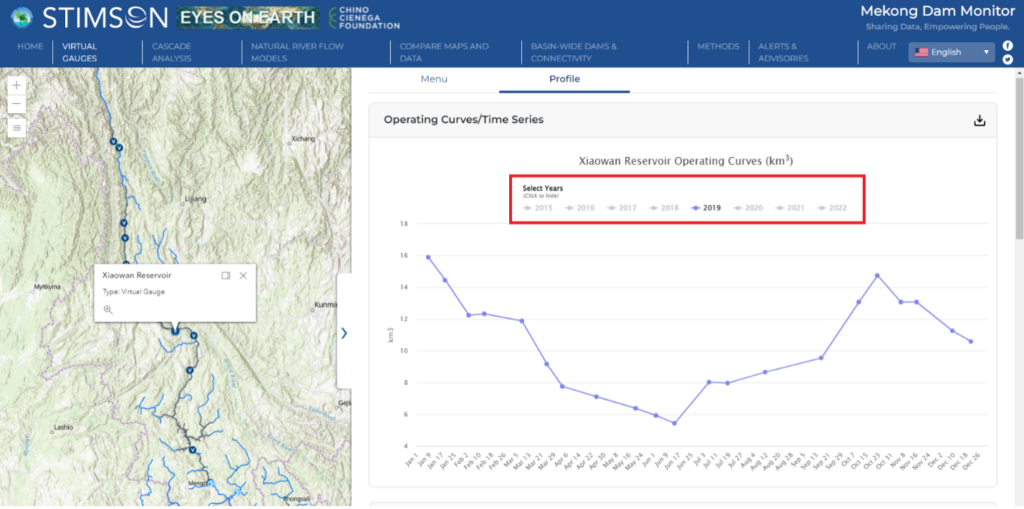1024x509 pixels.
Task: Open the map layers list button
Action: point(16,127)
